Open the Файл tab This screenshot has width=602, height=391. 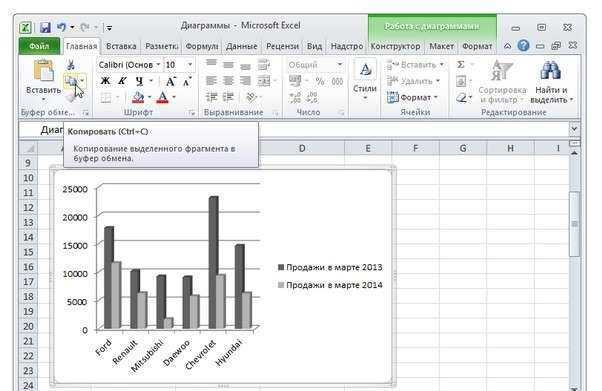pyautogui.click(x=39, y=46)
